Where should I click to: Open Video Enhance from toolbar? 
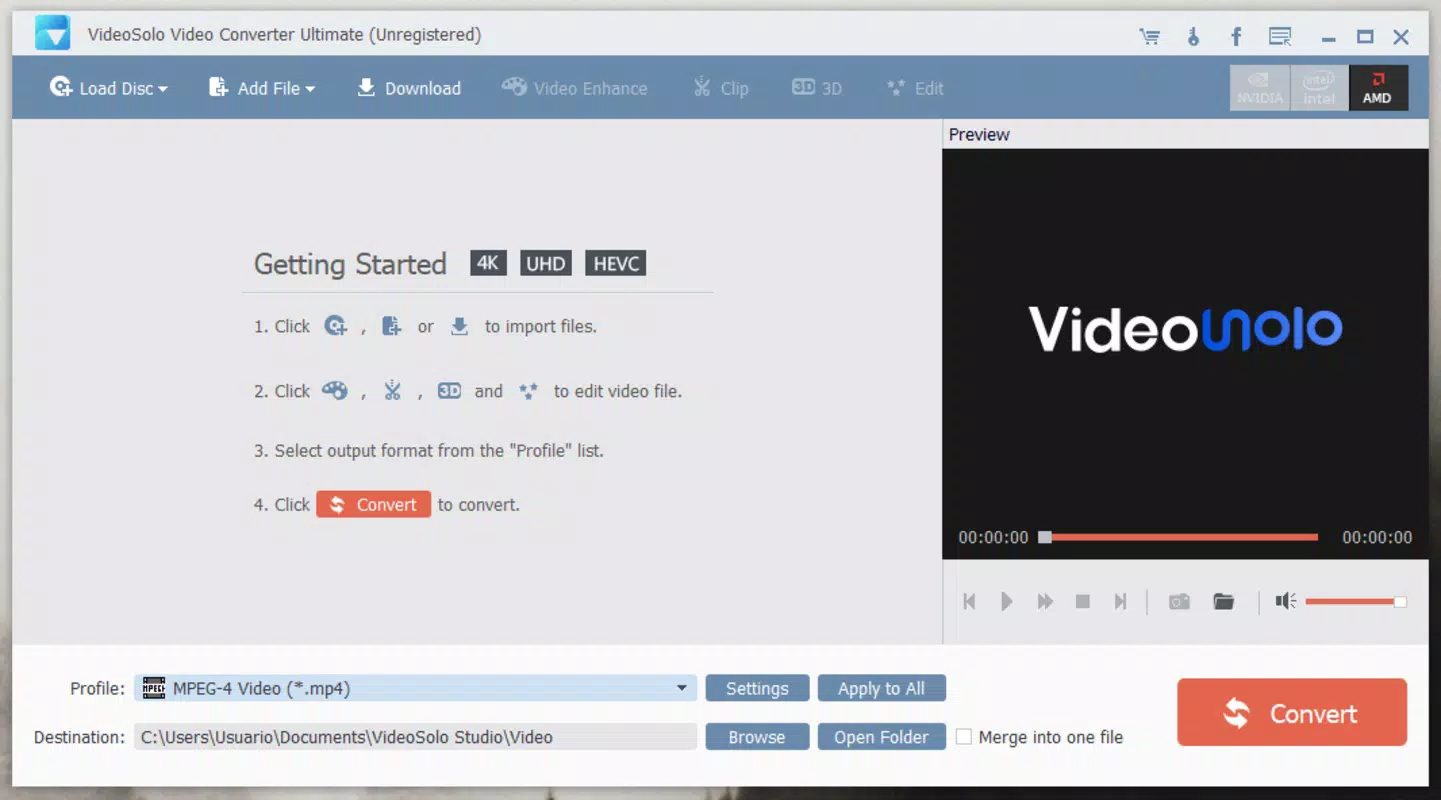tap(575, 88)
